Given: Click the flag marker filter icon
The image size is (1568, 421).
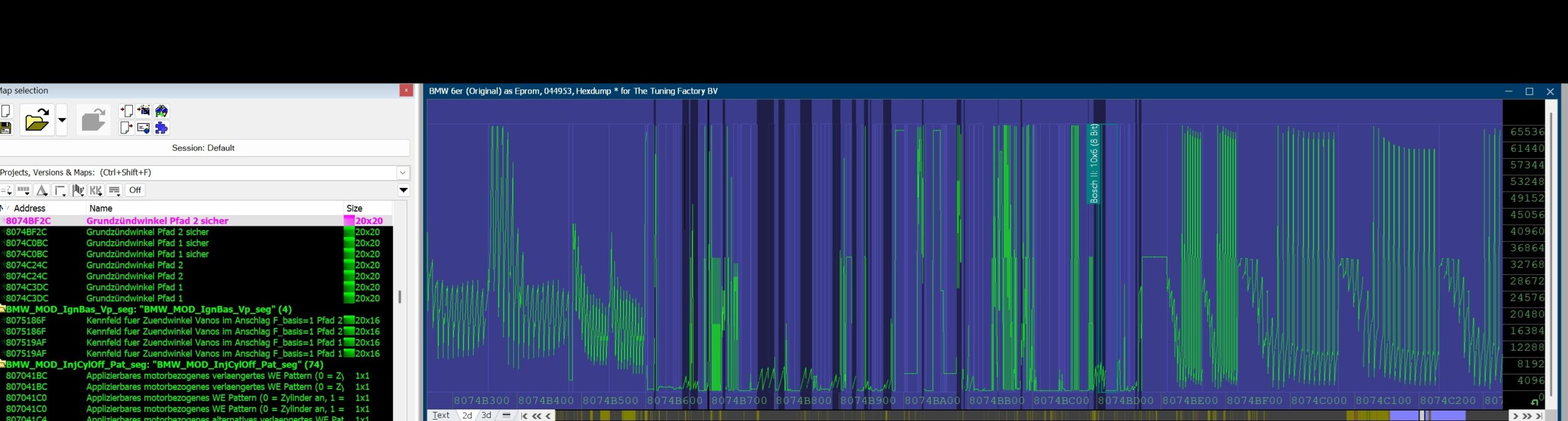Looking at the screenshot, I should [78, 190].
